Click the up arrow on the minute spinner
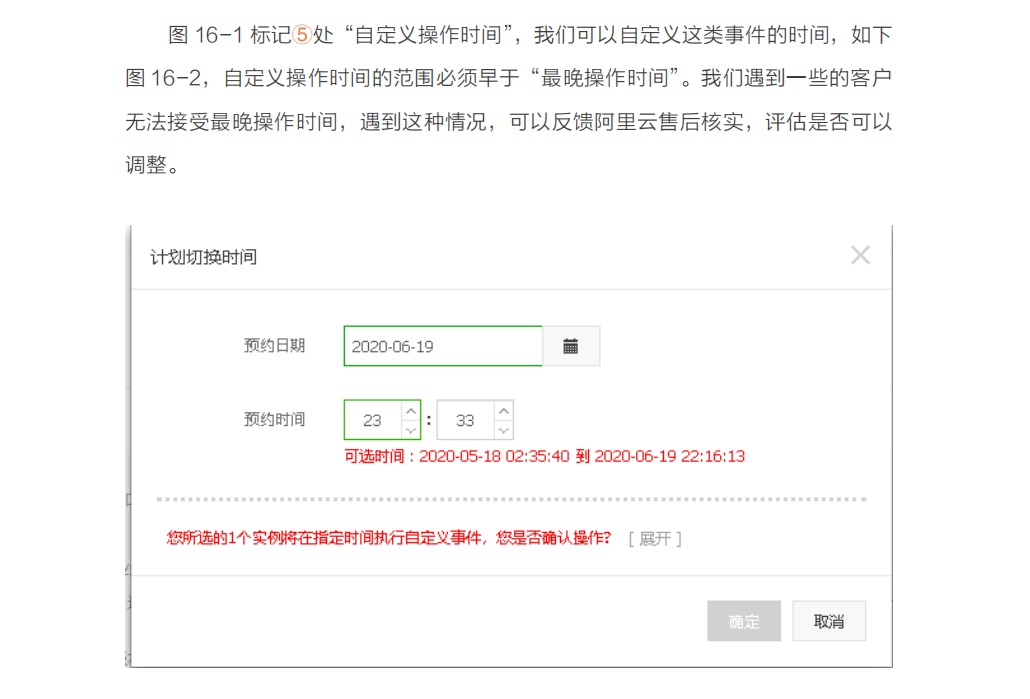This screenshot has height=699, width=1030. (x=503, y=409)
